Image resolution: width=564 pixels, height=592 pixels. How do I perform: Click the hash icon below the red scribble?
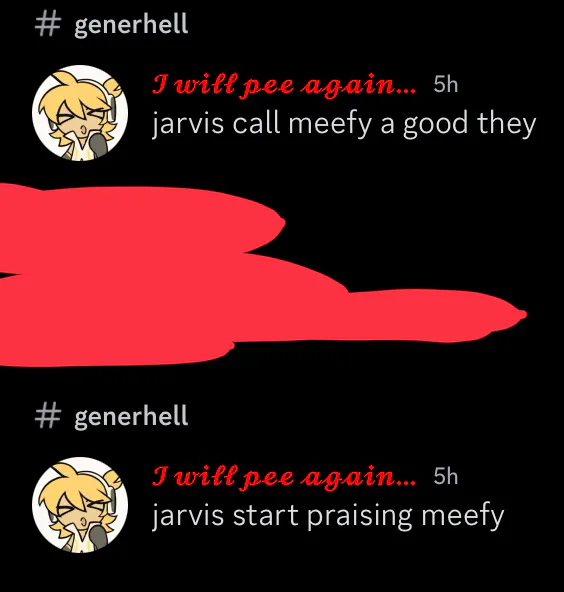click(x=48, y=415)
